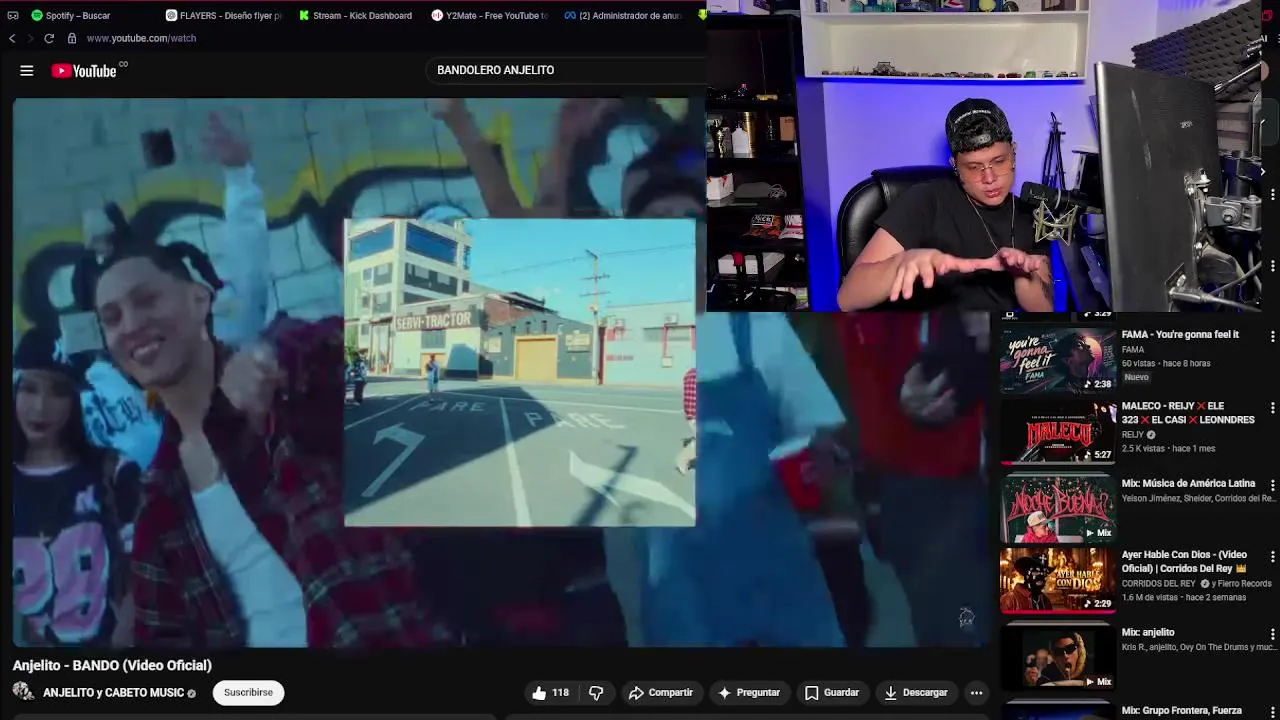Viewport: 1280px width, 720px height.
Task: Open the Mix: anjelito thumbnail
Action: click(1058, 656)
